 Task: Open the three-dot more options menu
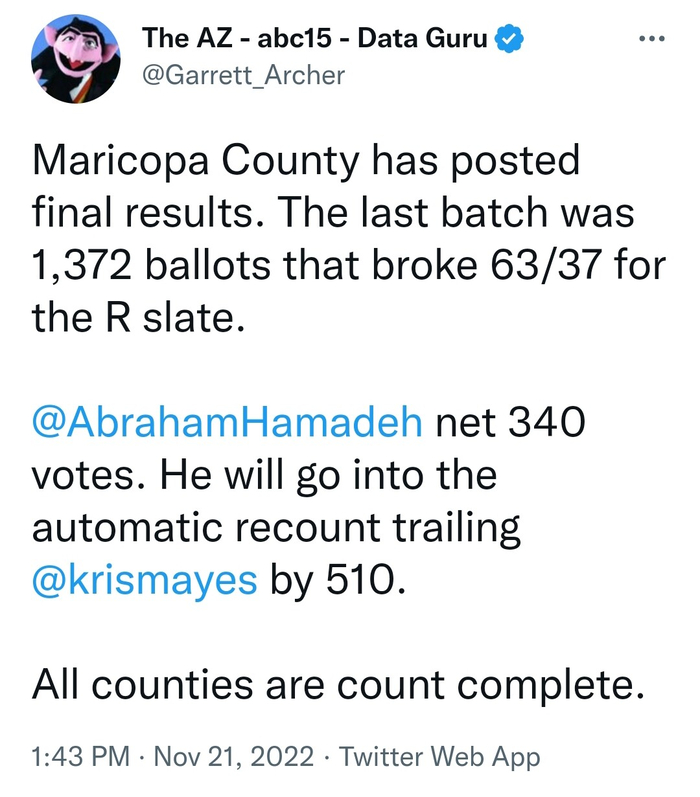(650, 40)
